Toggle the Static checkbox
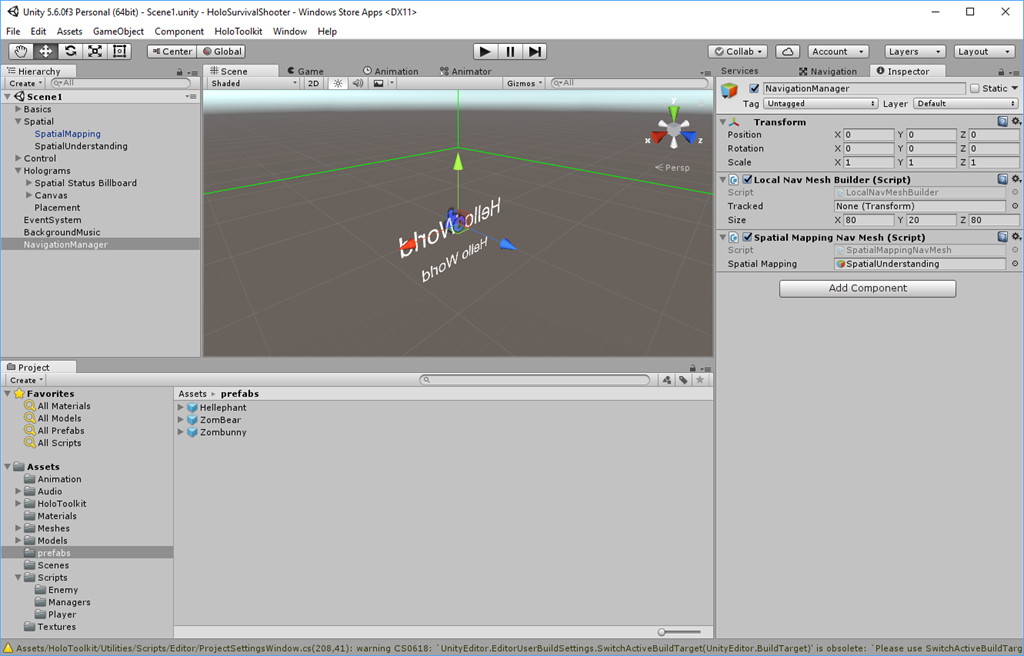1024x656 pixels. coord(975,88)
